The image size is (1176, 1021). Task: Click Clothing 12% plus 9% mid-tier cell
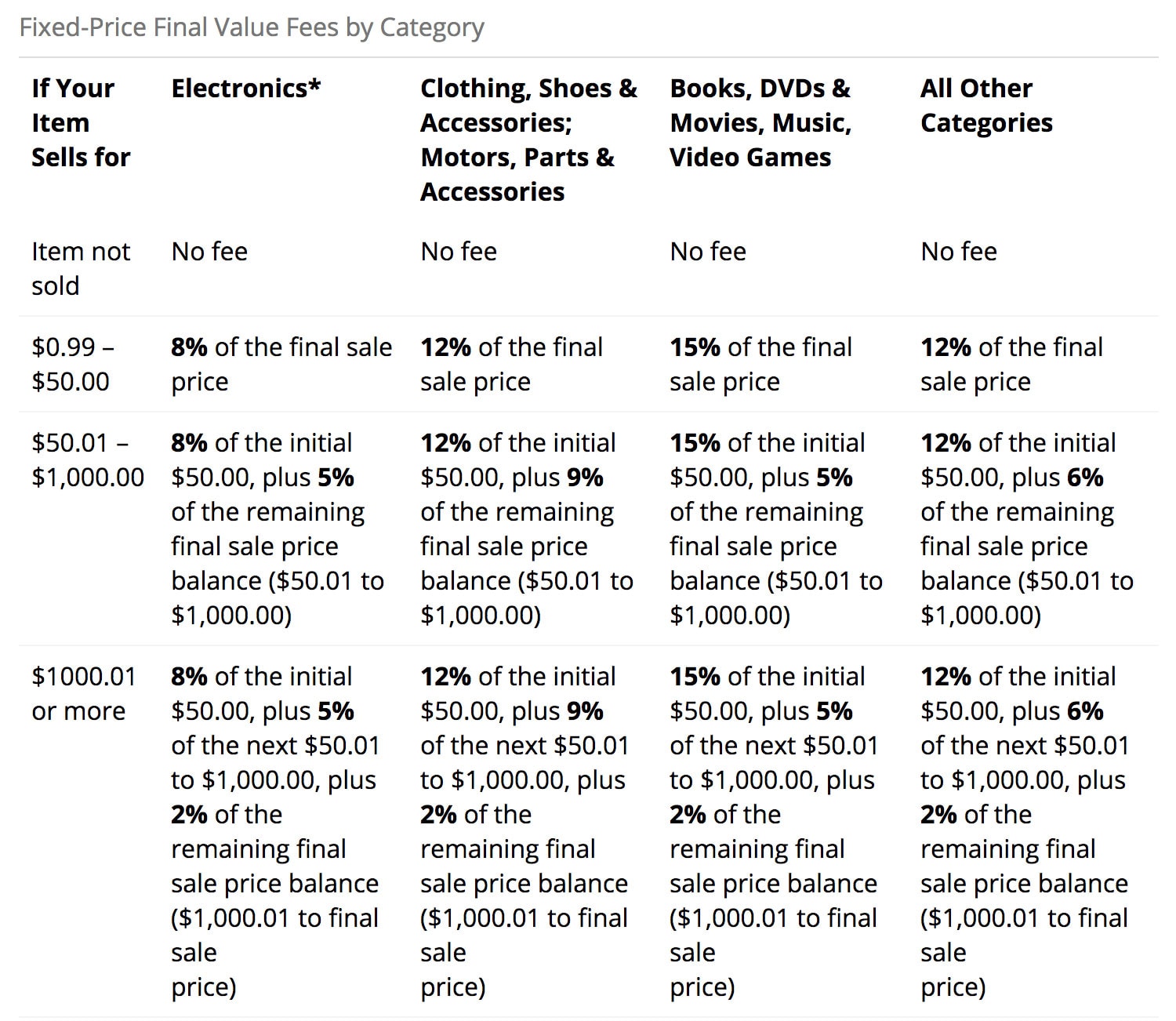tap(527, 529)
